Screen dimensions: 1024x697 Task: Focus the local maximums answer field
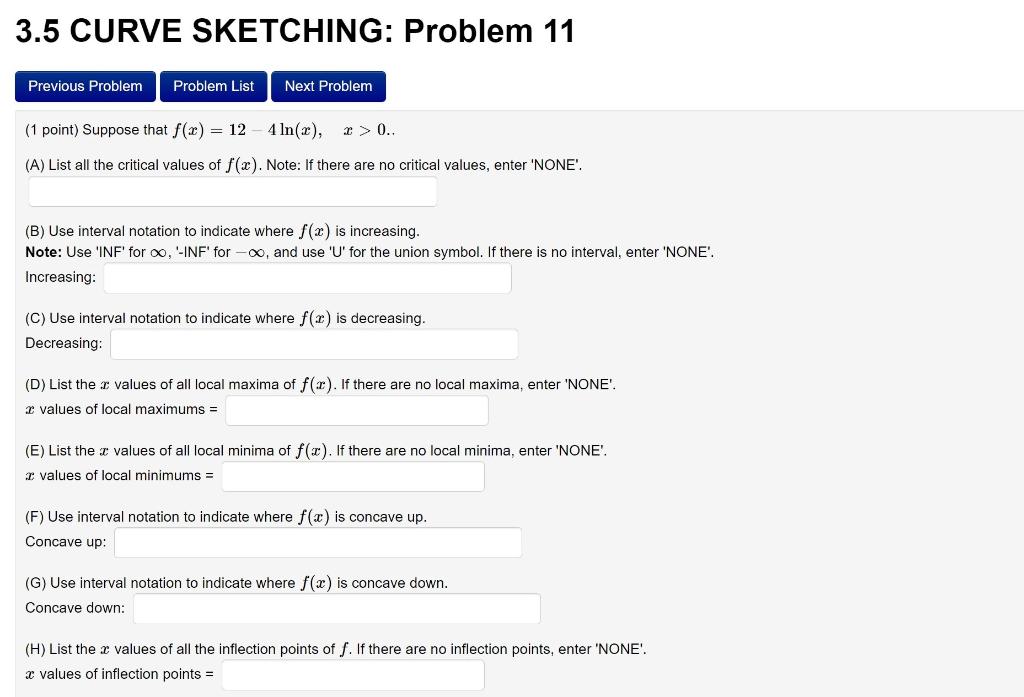356,409
